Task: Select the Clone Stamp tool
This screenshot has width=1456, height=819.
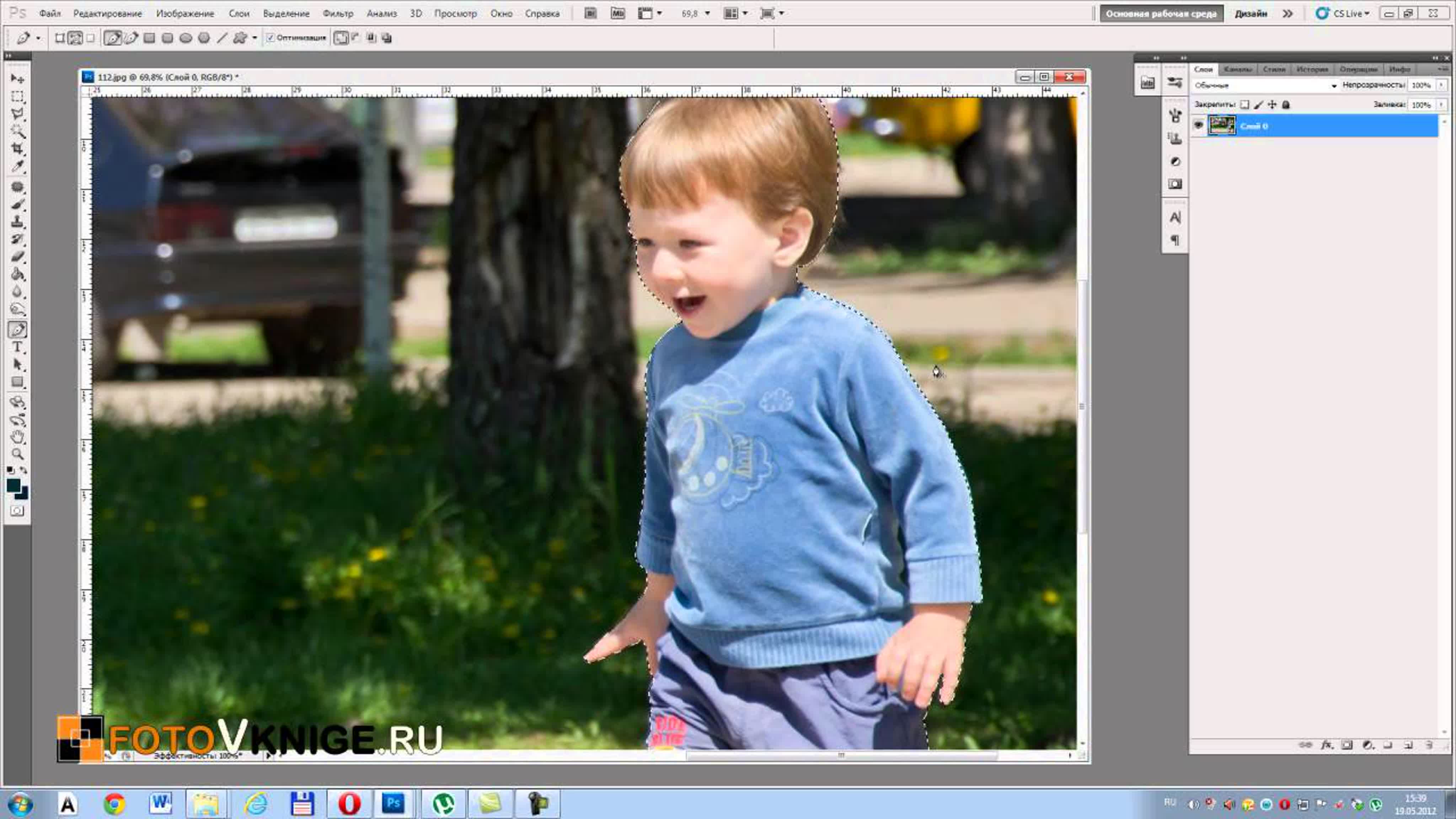Action: tap(17, 221)
